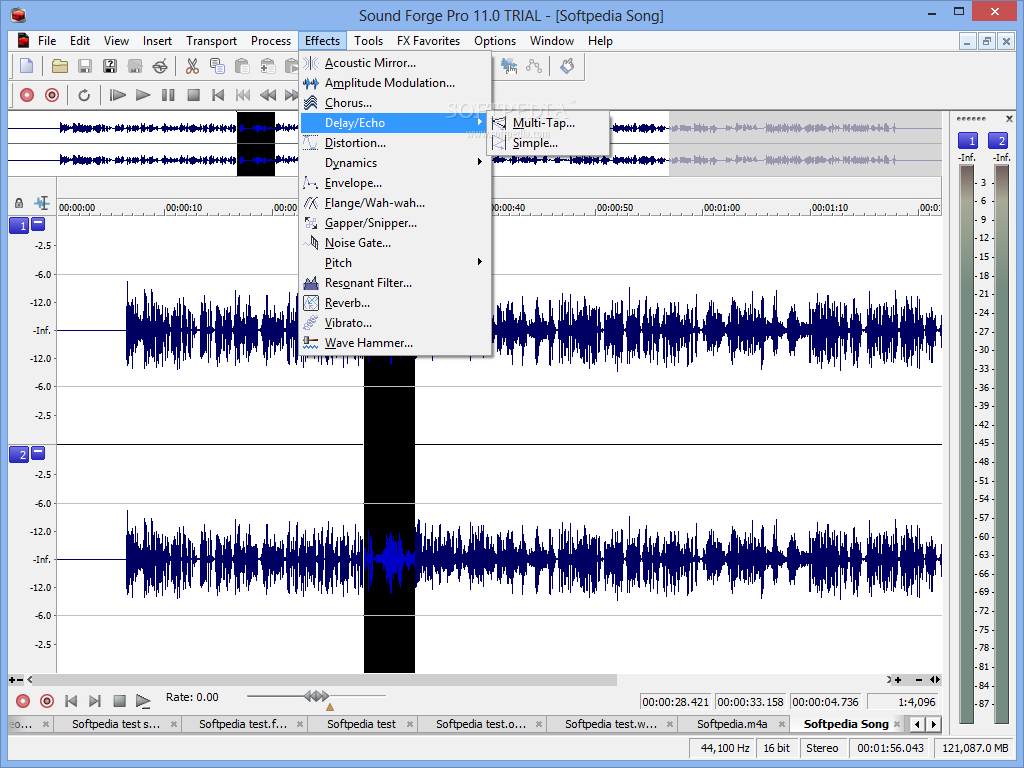Click the Paste clipboard icon
Viewport: 1024px width, 768px height.
(x=242, y=66)
